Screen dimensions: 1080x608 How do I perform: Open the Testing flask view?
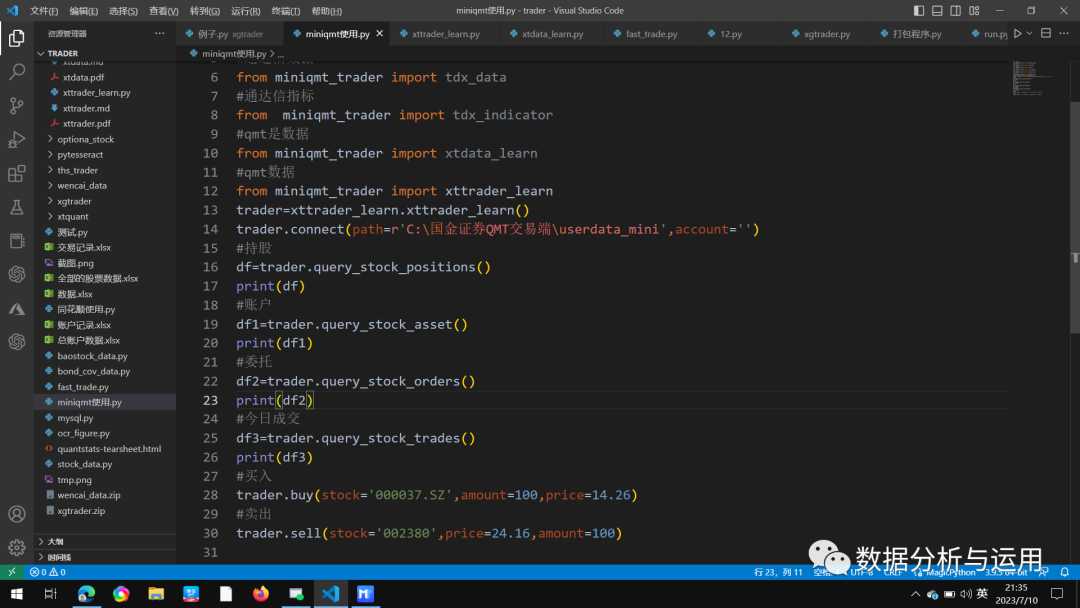17,207
